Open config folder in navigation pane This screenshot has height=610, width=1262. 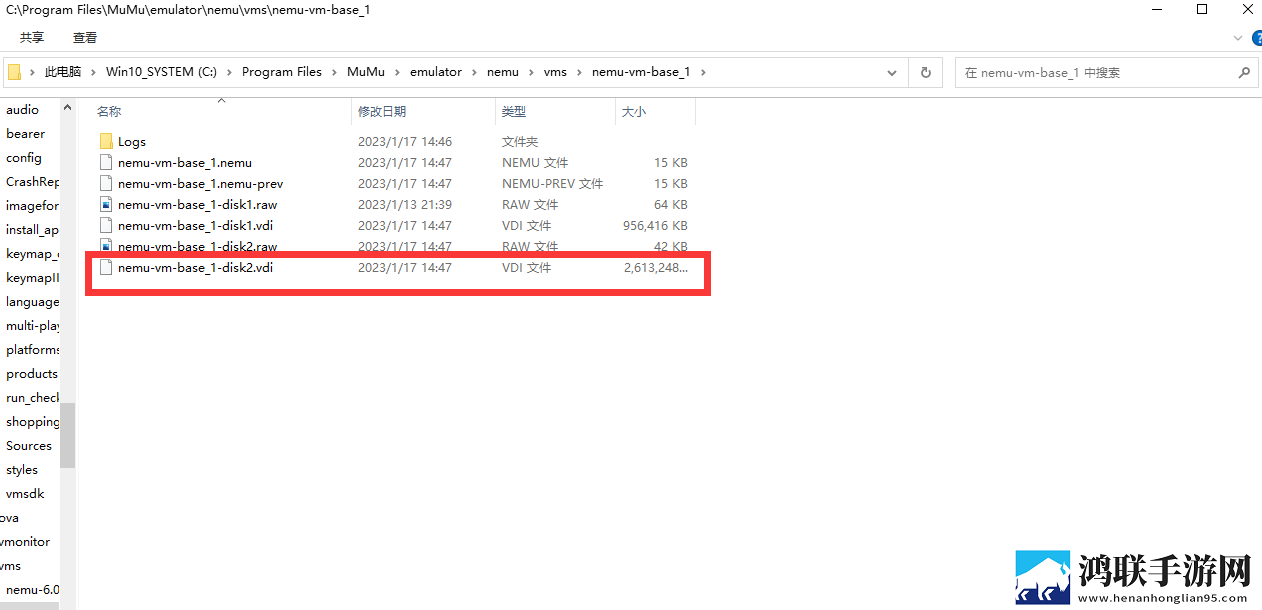click(24, 158)
